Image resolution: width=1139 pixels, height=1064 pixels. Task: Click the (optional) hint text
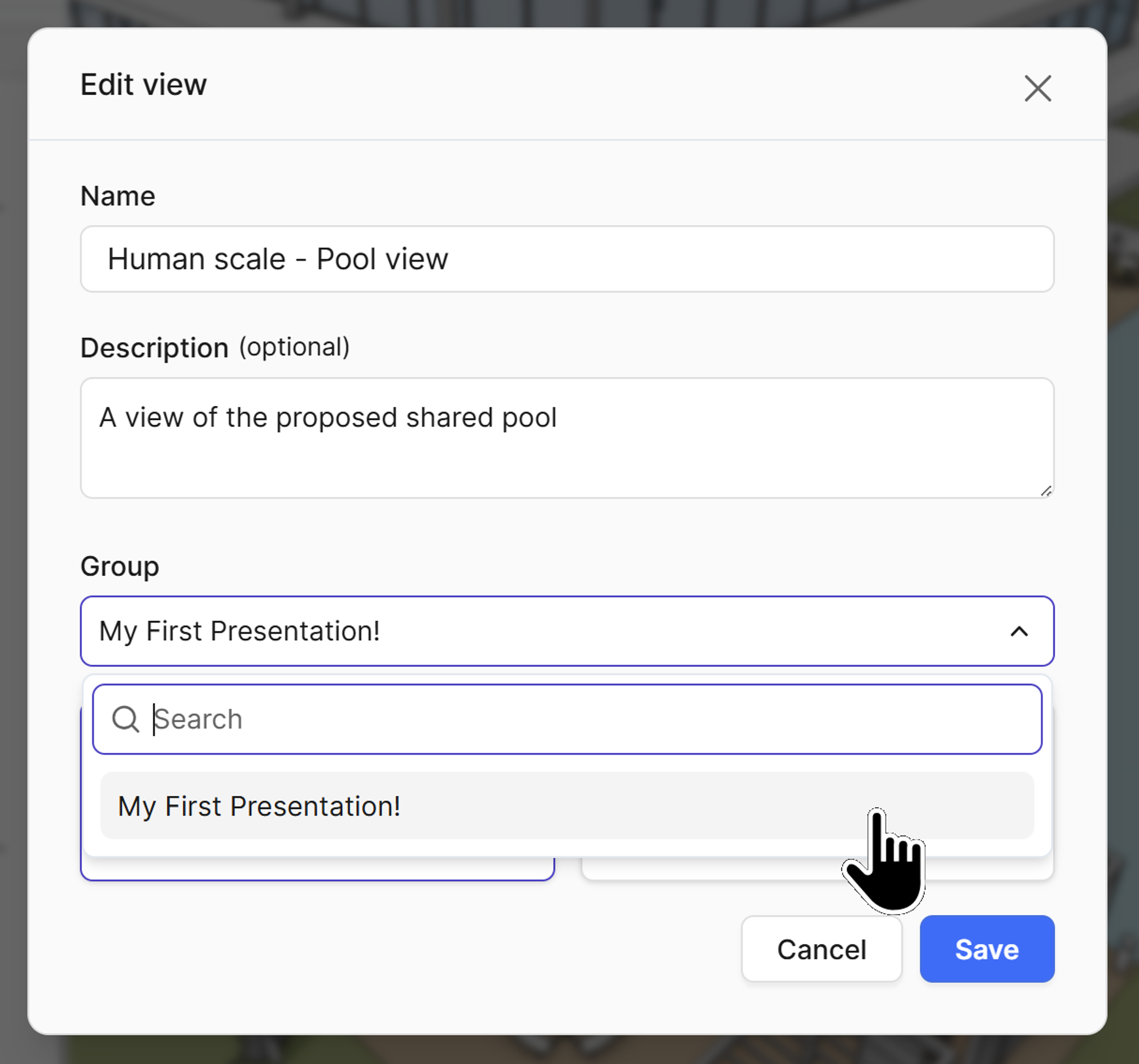(x=294, y=347)
